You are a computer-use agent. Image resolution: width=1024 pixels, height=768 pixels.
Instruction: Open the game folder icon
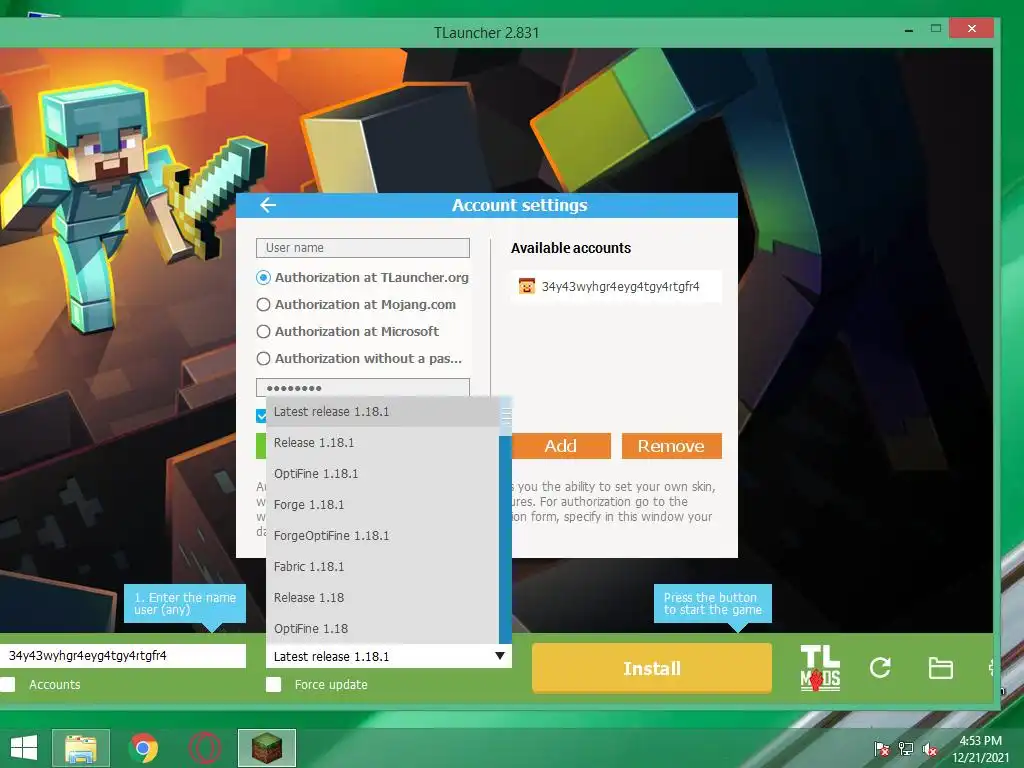940,668
